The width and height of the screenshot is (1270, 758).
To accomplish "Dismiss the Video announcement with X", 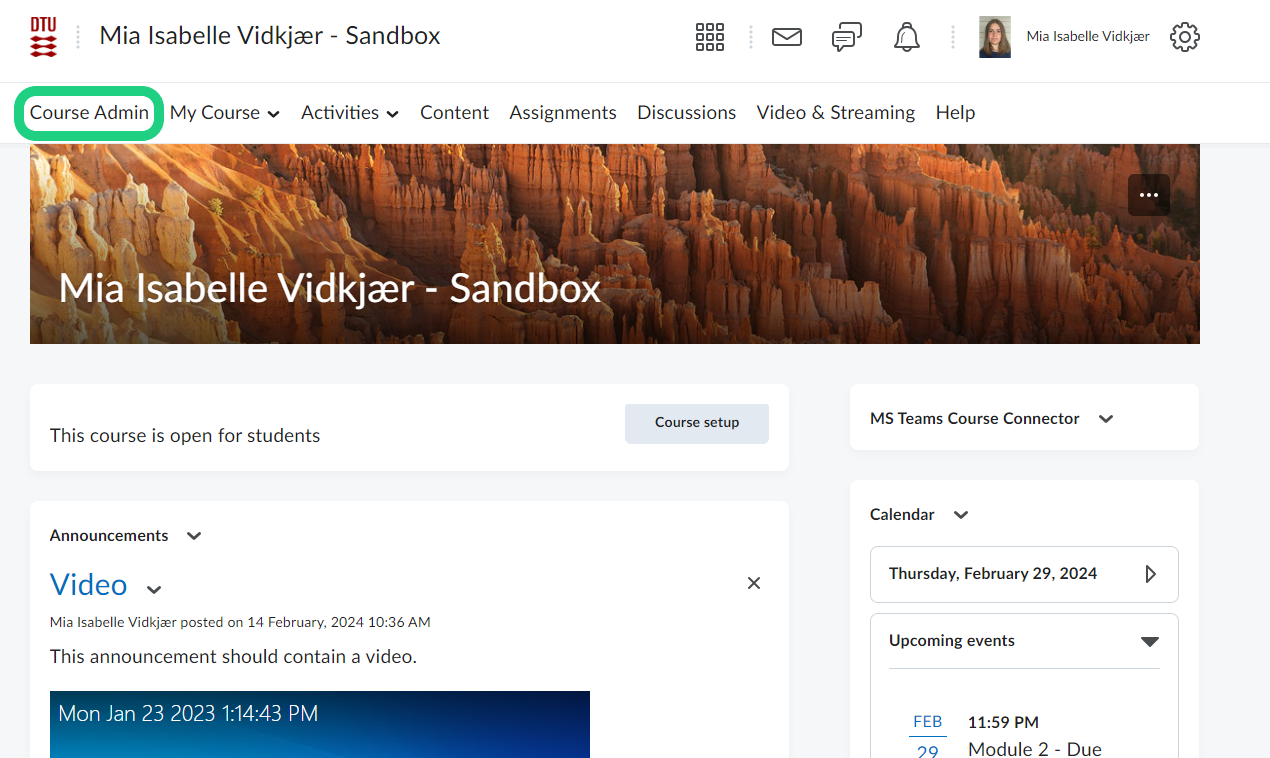I will click(754, 583).
